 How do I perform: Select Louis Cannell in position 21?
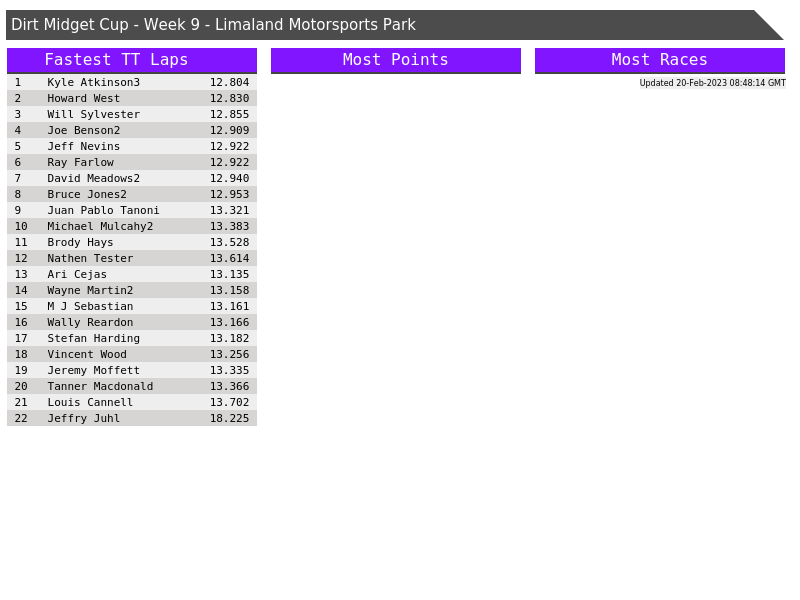pos(90,402)
